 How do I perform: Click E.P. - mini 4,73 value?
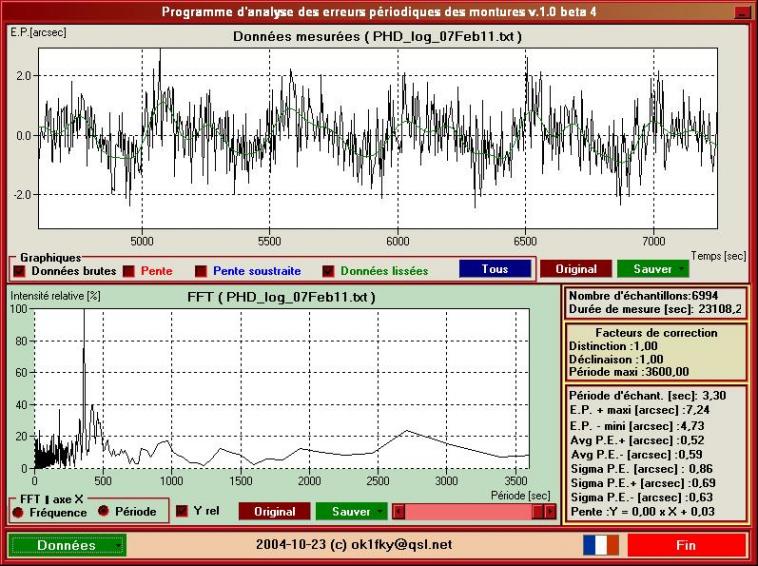pos(637,426)
